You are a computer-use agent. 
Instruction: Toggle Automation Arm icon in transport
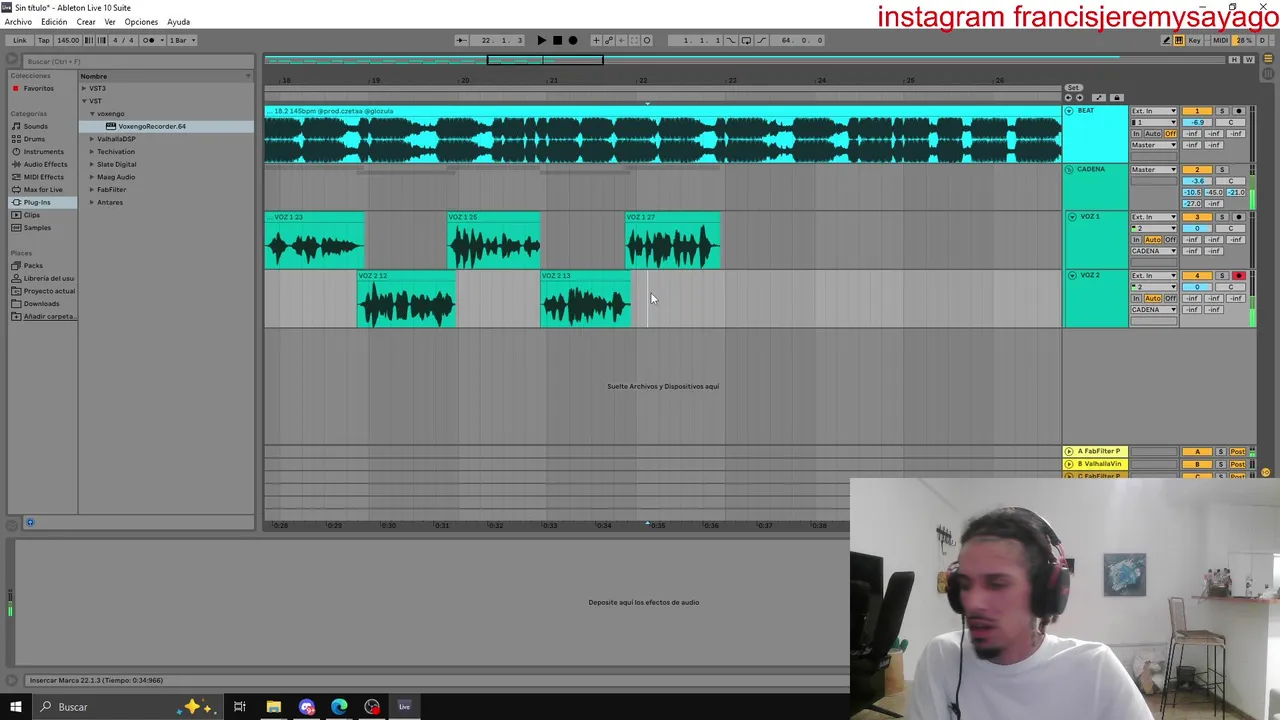click(609, 40)
